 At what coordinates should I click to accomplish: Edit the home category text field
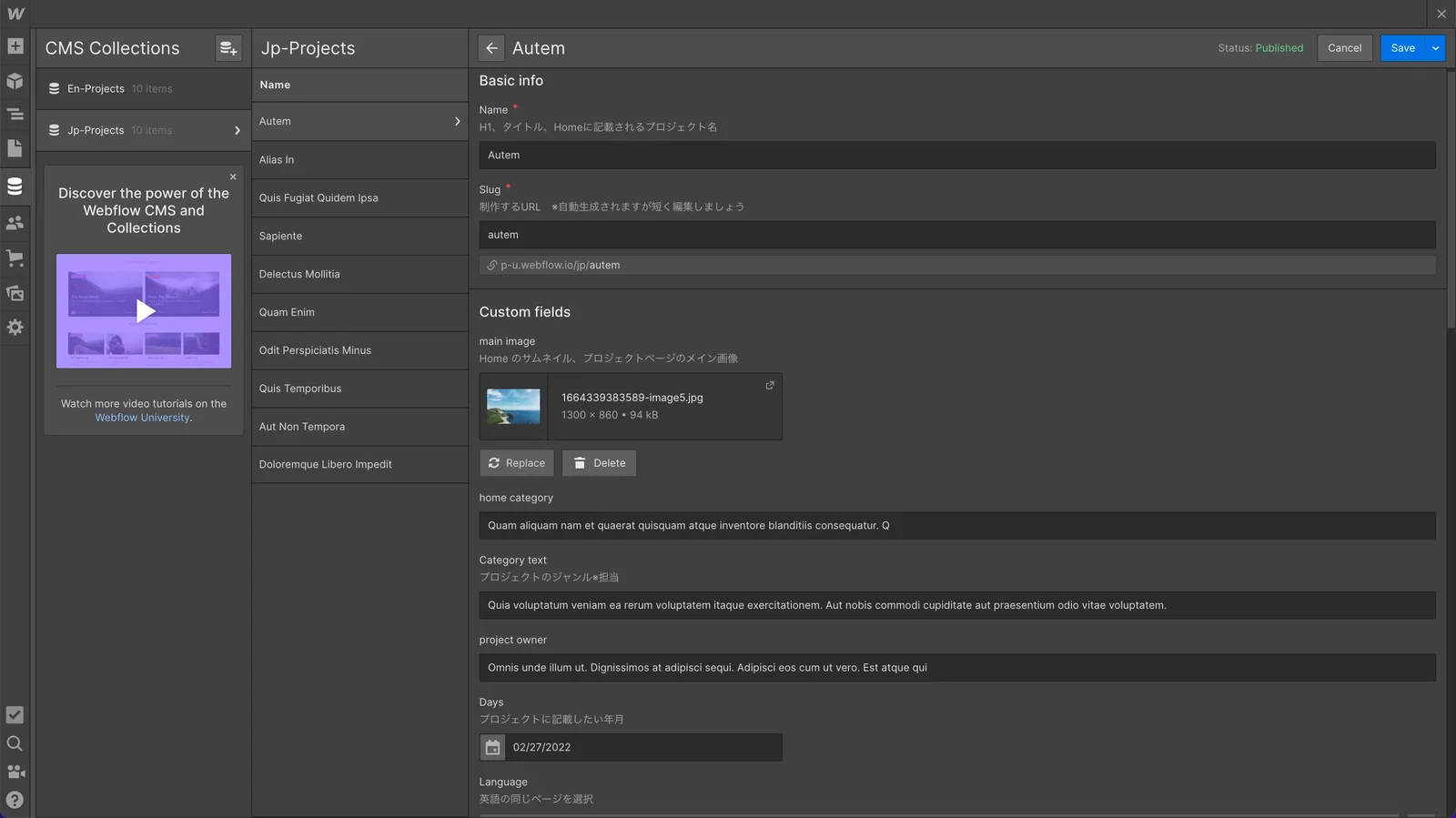(957, 526)
